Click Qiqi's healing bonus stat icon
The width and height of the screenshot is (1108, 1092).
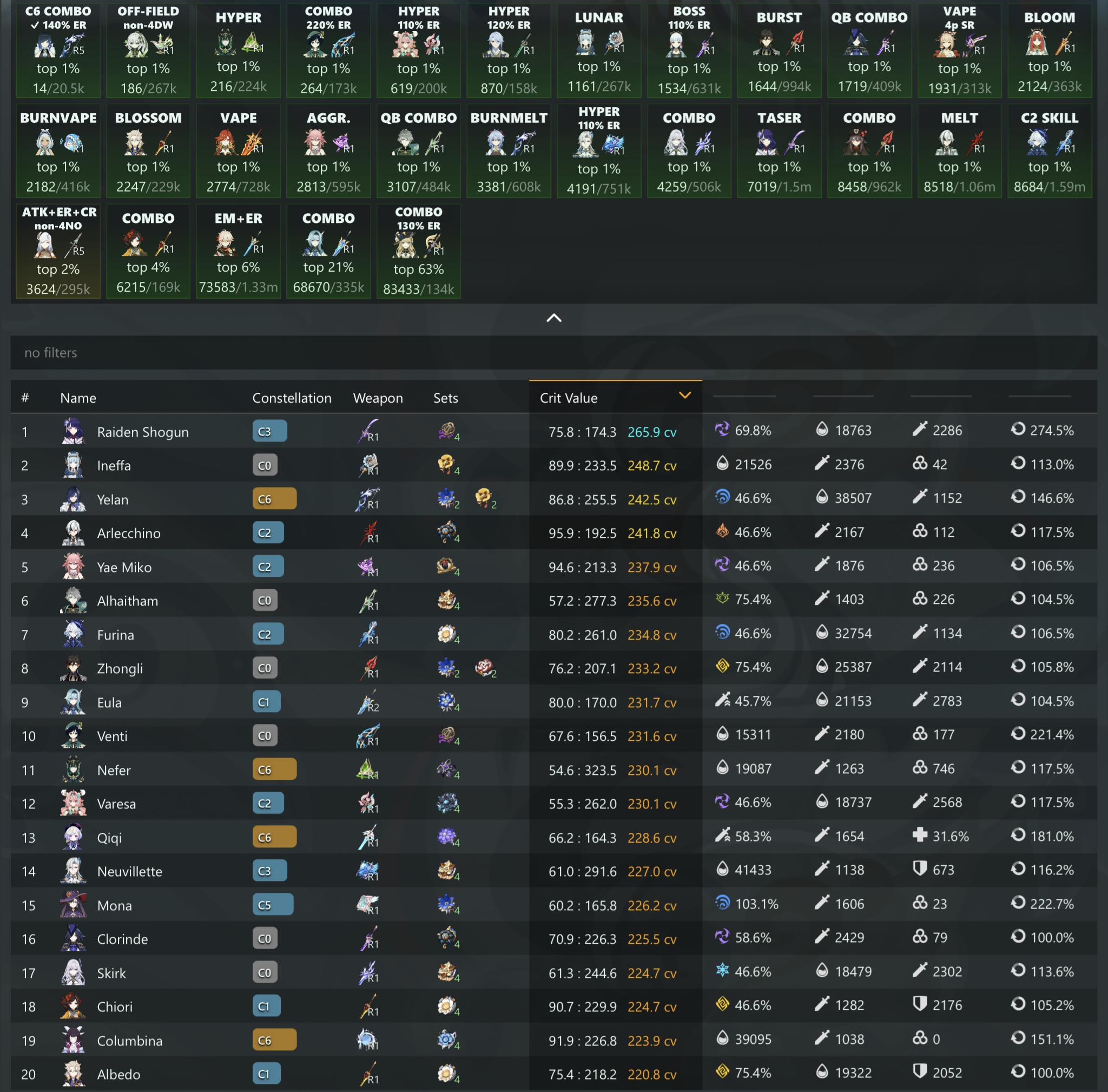(920, 836)
